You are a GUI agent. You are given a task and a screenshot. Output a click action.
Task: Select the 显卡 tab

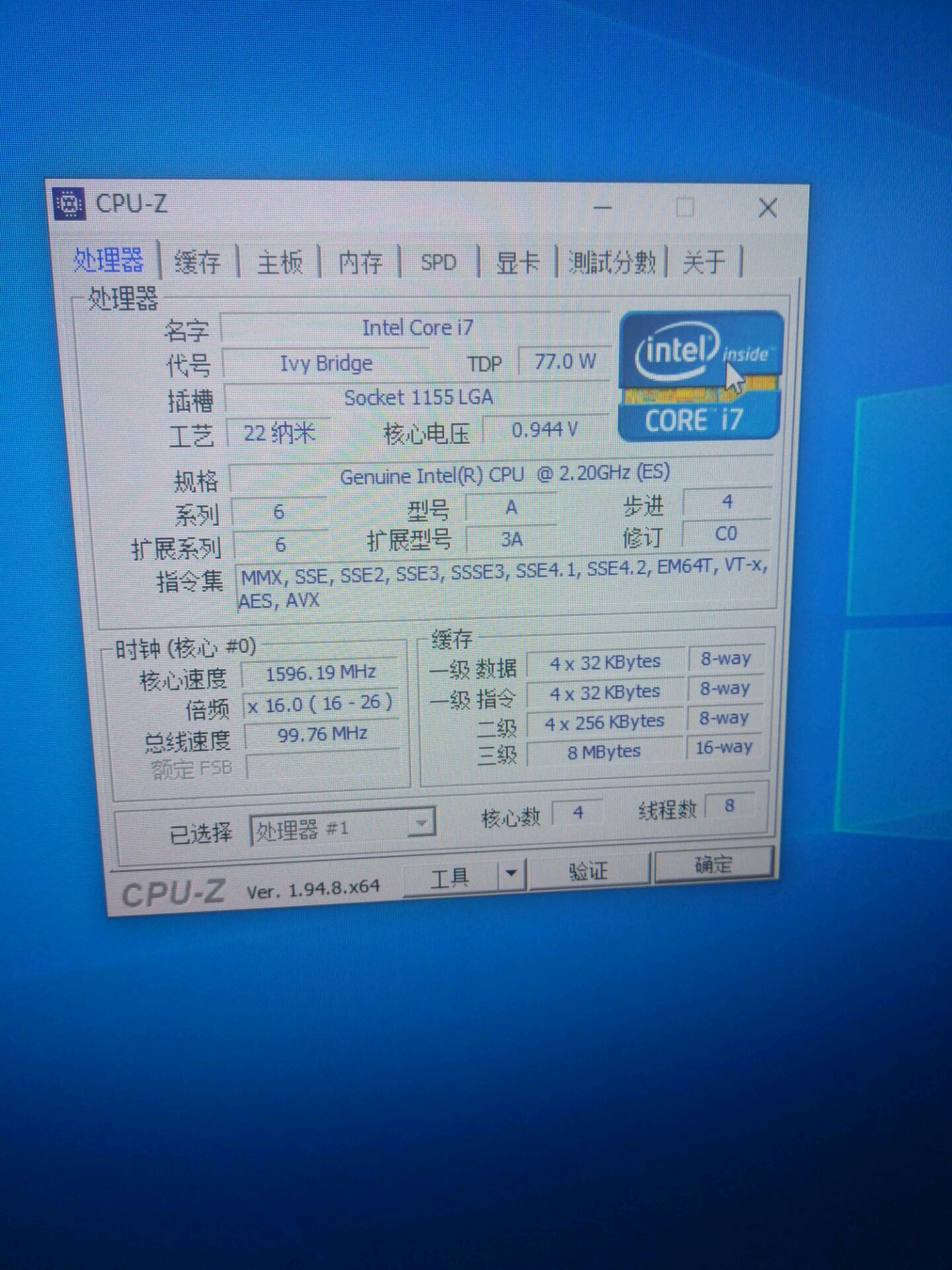point(517,263)
